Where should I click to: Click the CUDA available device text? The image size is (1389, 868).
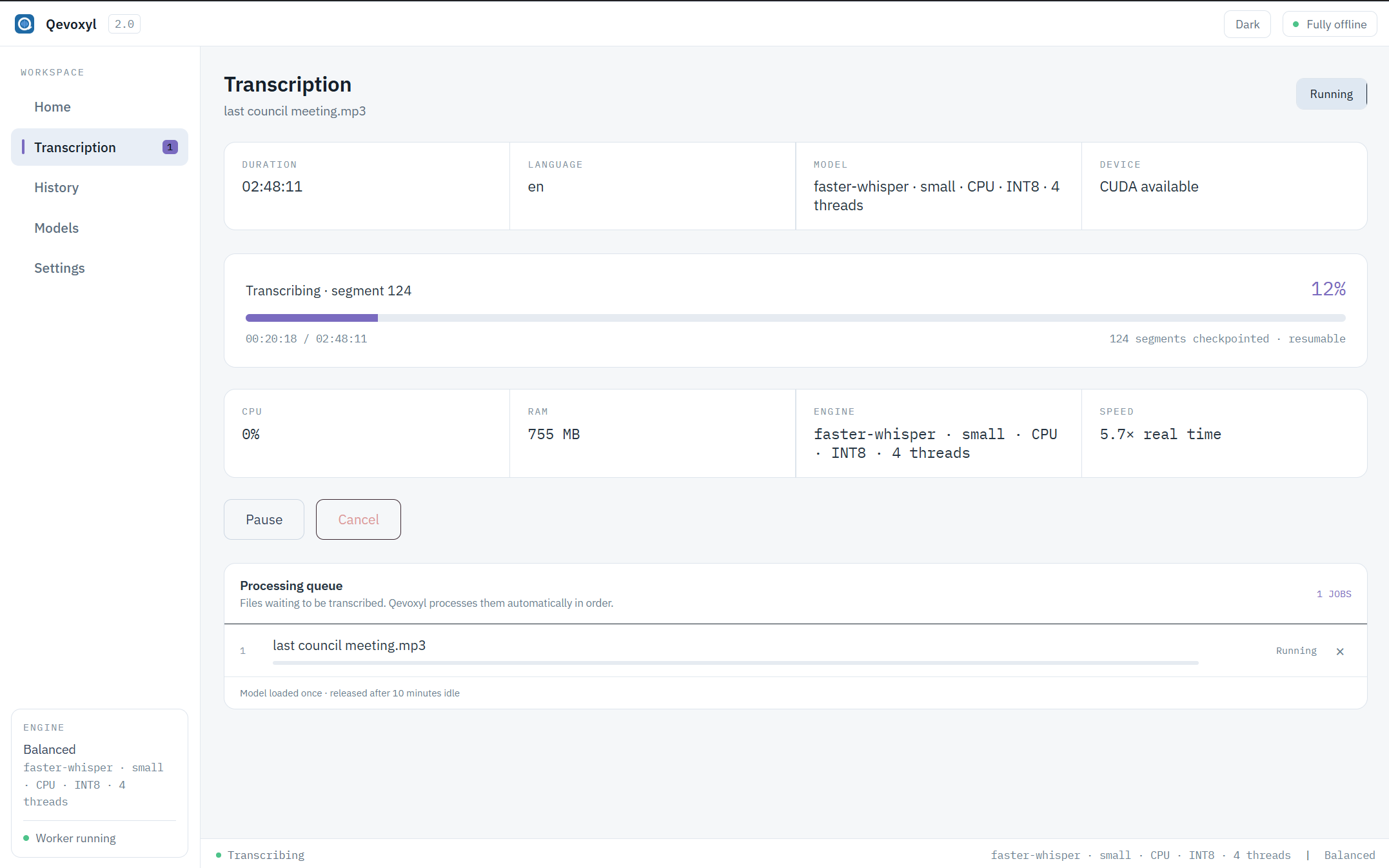[1148, 187]
